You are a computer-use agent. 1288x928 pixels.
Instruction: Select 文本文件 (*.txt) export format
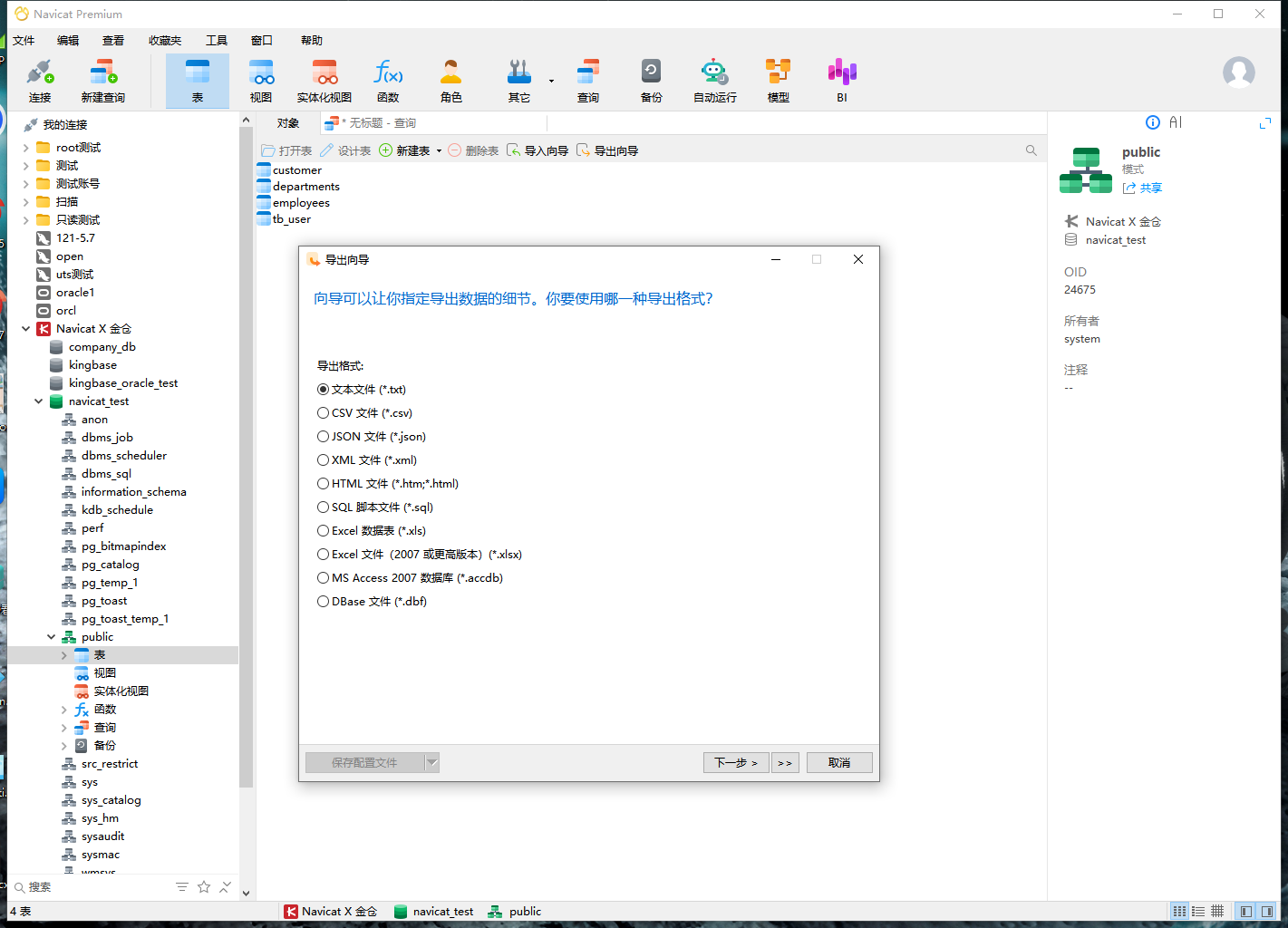point(362,390)
